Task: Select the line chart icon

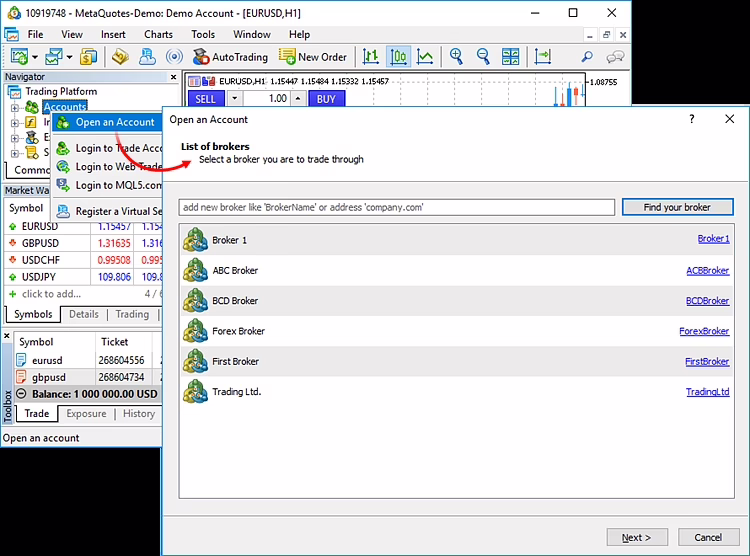Action: [425, 57]
